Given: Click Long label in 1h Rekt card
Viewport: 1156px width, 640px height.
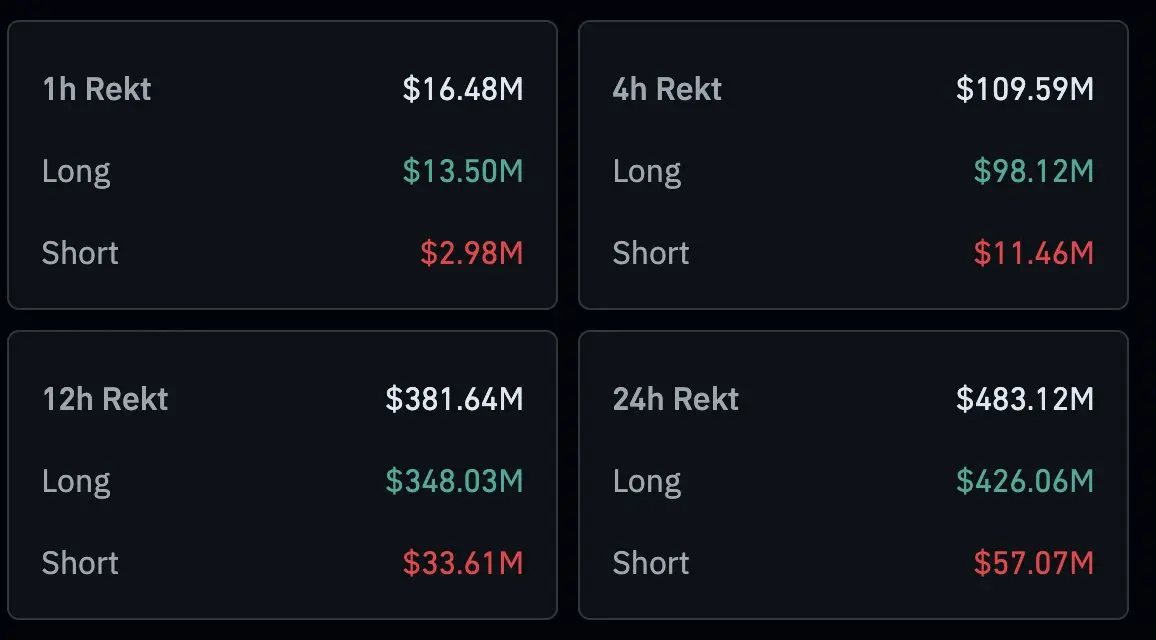Looking at the screenshot, I should (76, 171).
